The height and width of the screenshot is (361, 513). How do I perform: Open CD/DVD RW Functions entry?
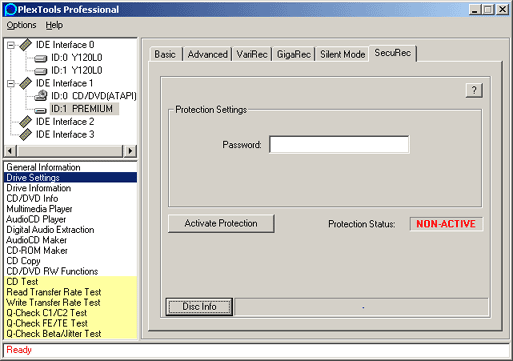70,271
